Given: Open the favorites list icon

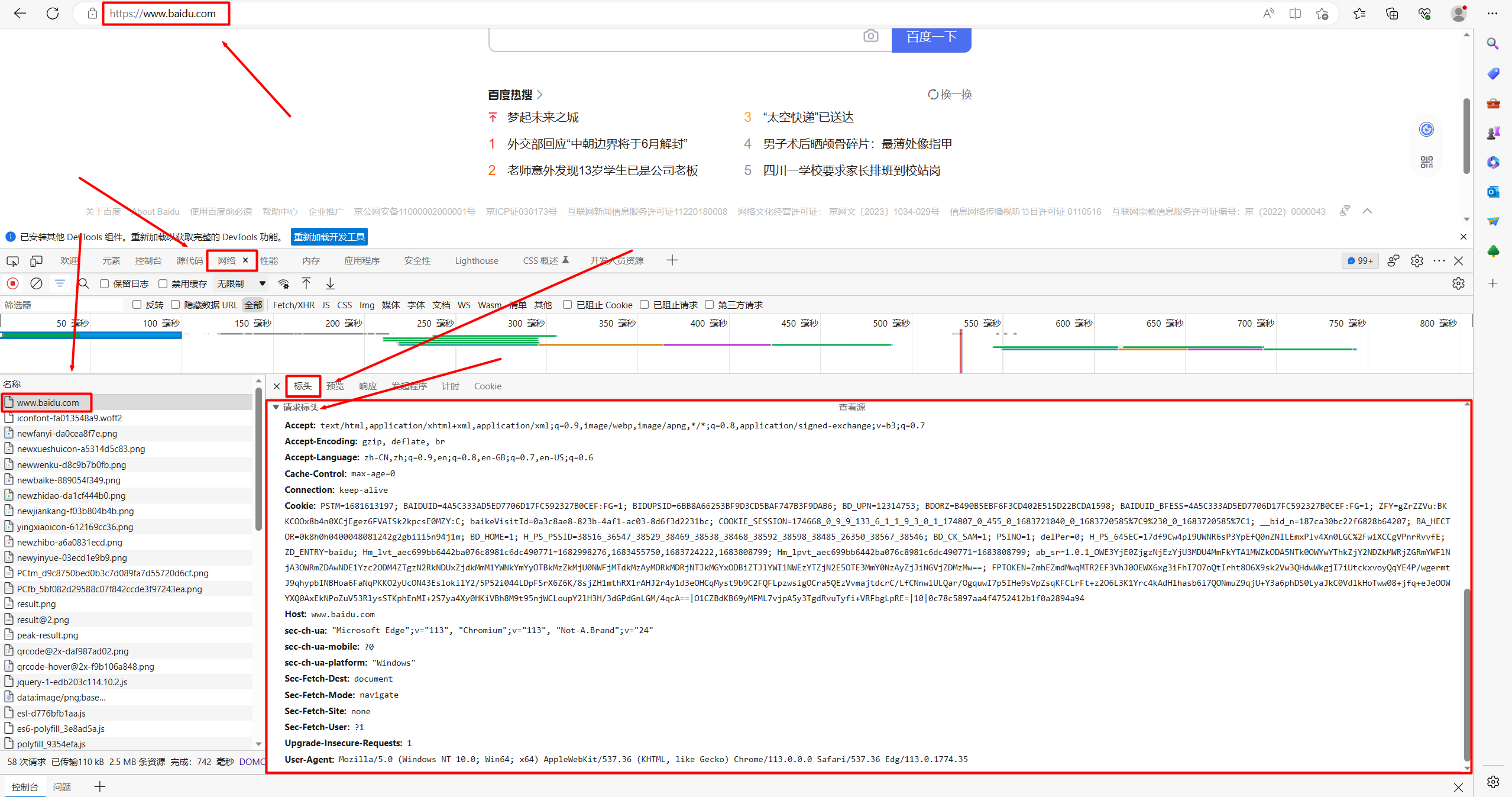Looking at the screenshot, I should tap(1359, 13).
